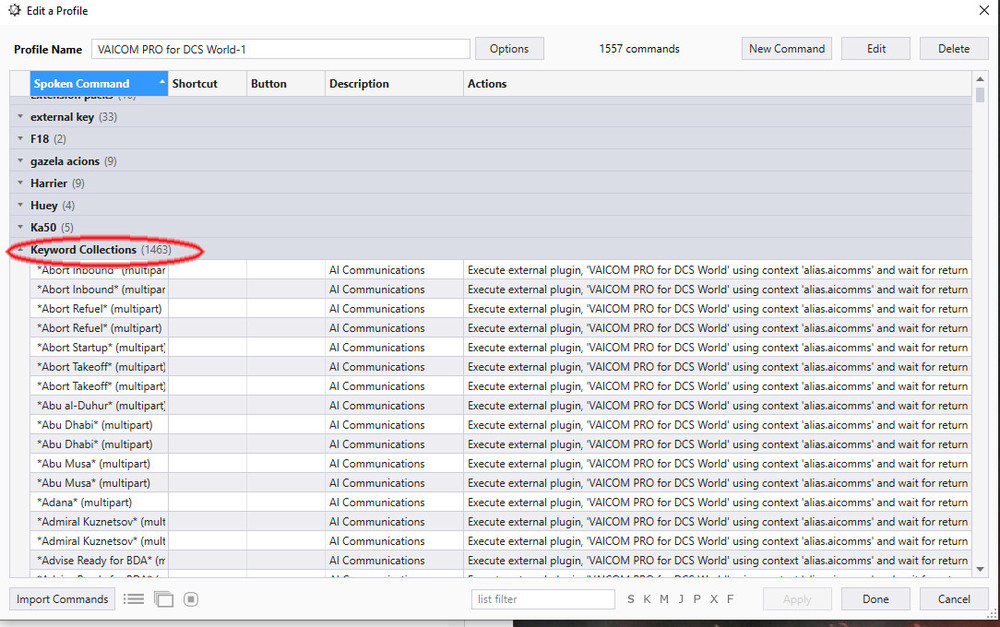Toggle the F filter letter
This screenshot has width=1000, height=627.
click(730, 599)
